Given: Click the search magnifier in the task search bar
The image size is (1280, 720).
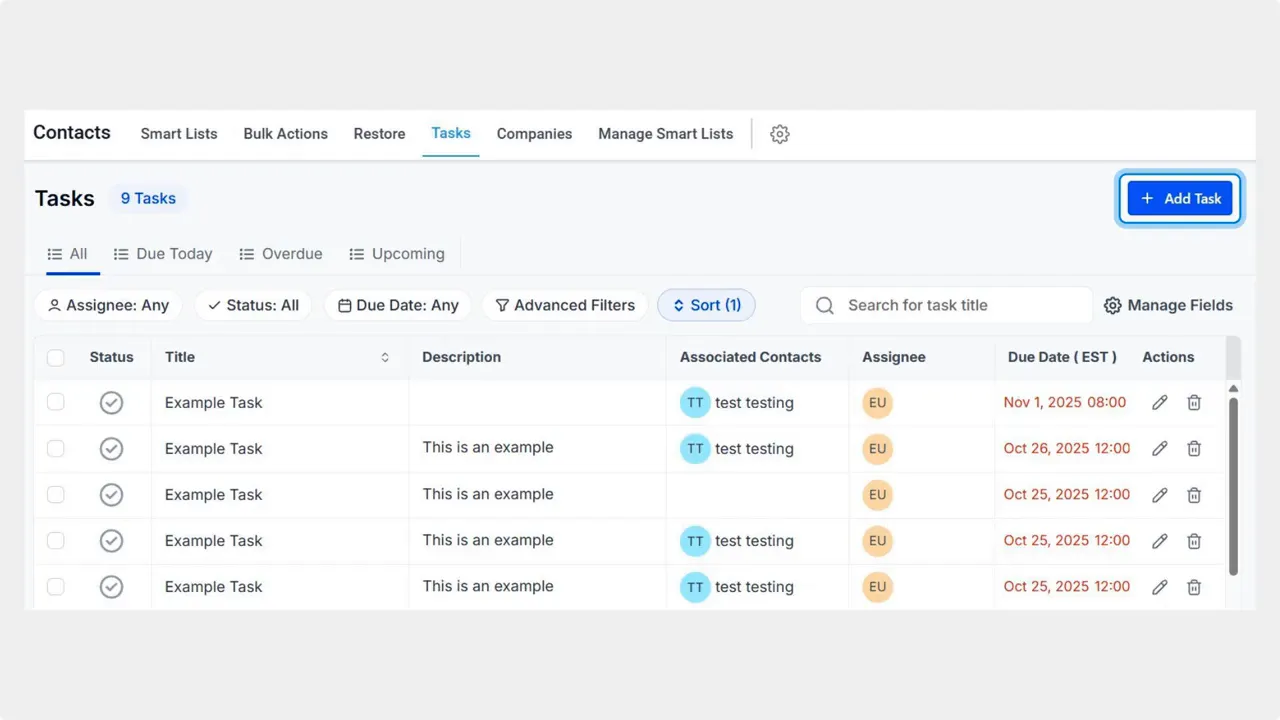Looking at the screenshot, I should coord(824,305).
